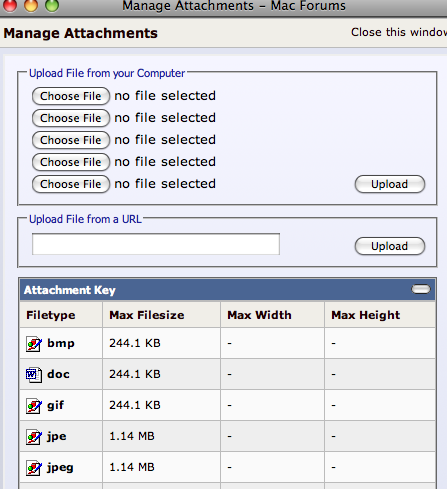This screenshot has height=489, width=447.
Task: Click the Max Width column header
Action: pyautogui.click(x=259, y=315)
